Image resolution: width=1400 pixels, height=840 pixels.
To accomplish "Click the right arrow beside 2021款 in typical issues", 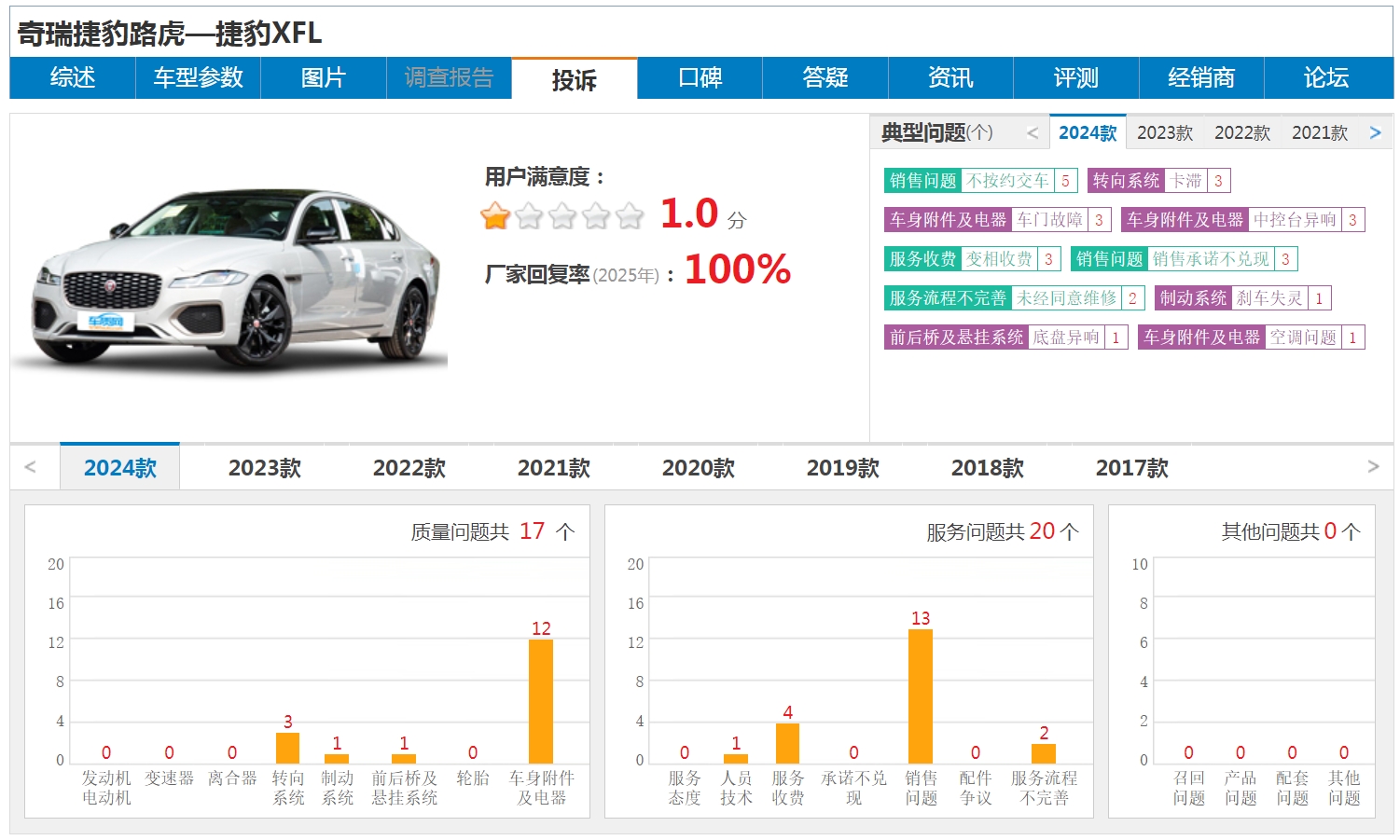I will point(1375,133).
